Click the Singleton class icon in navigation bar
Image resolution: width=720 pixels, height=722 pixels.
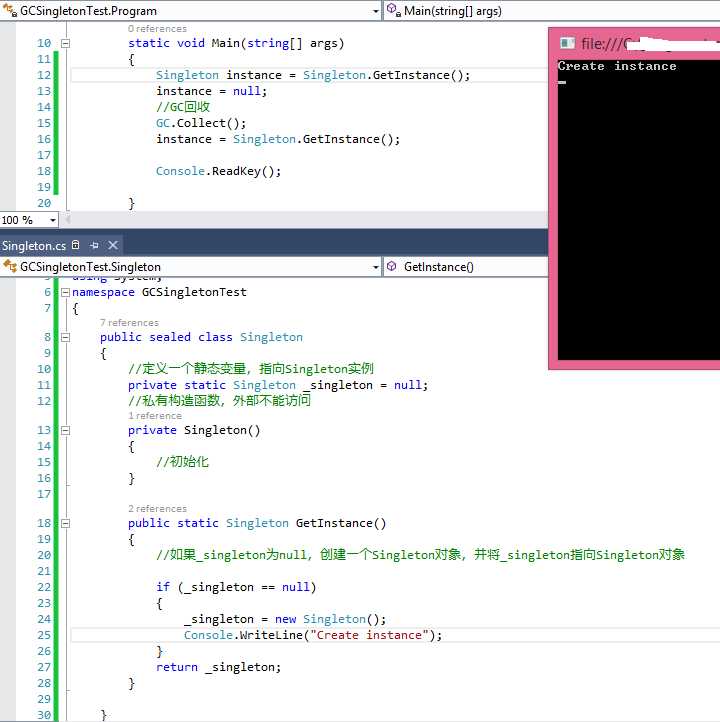coord(10,266)
